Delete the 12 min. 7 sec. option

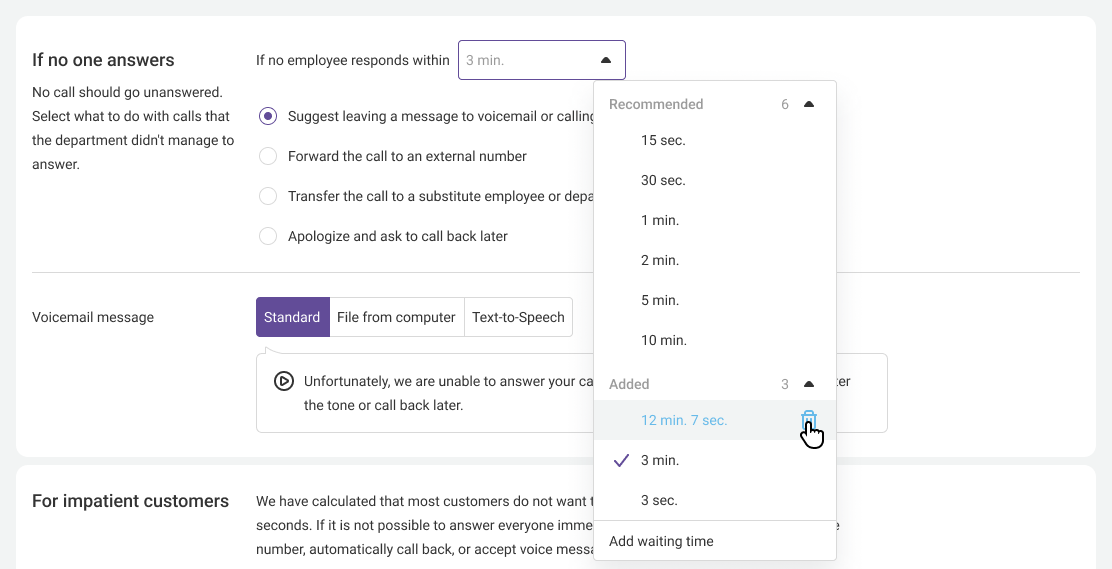tap(809, 420)
